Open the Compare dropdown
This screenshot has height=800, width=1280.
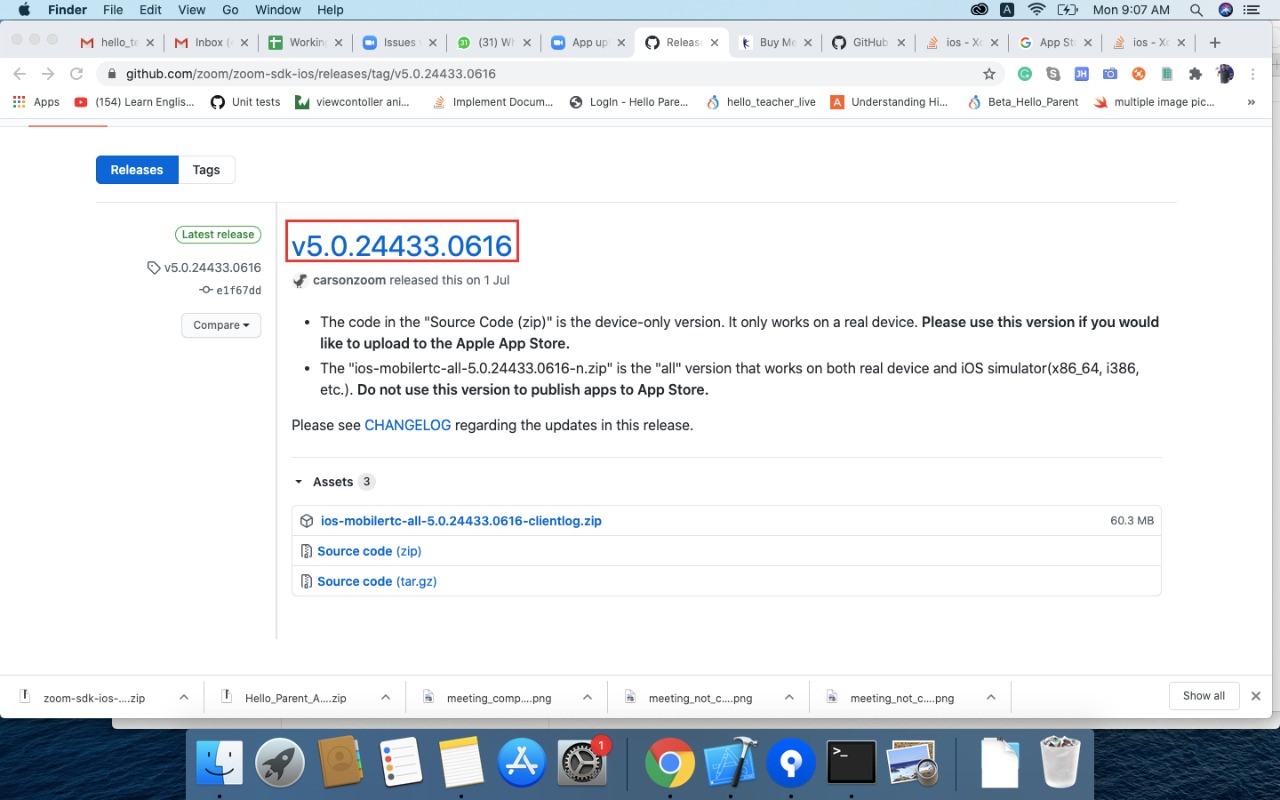point(221,325)
